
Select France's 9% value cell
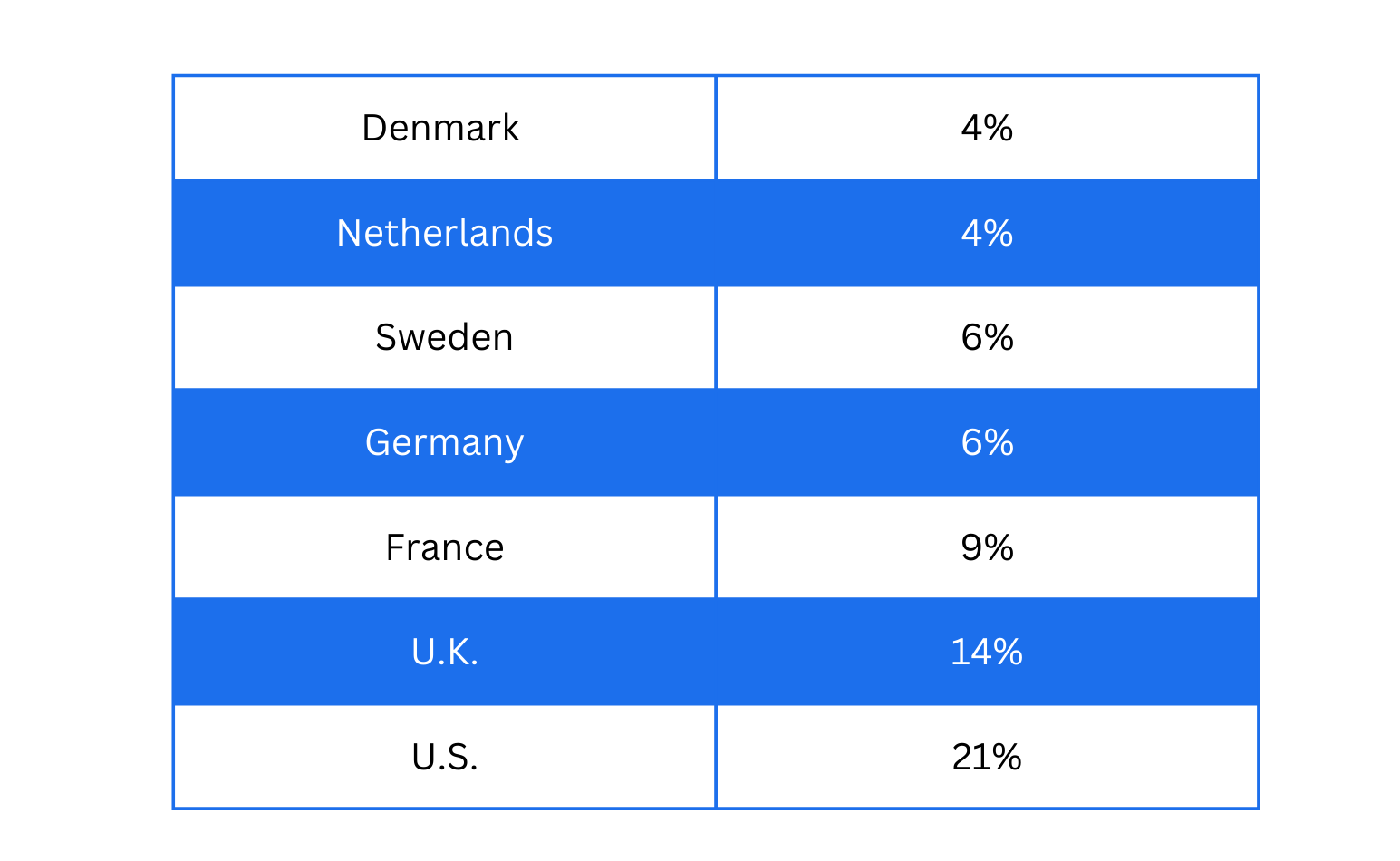987,547
